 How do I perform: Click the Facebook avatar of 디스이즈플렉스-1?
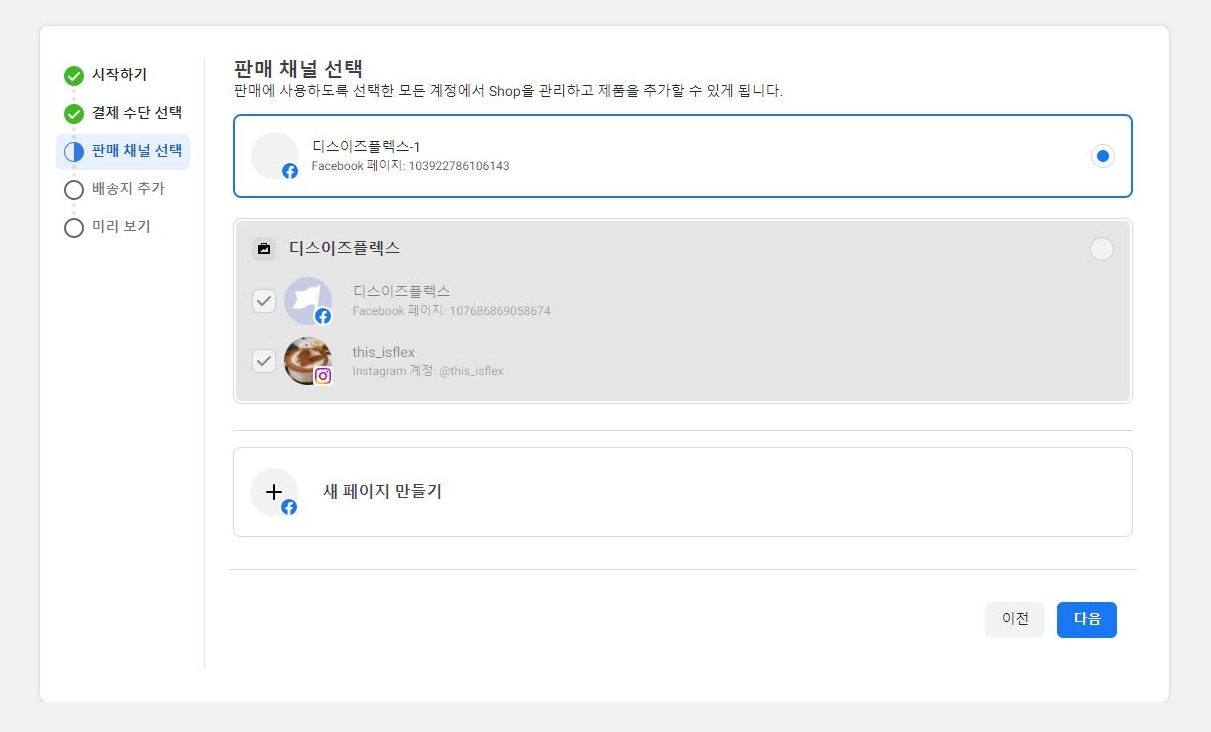[x=275, y=156]
